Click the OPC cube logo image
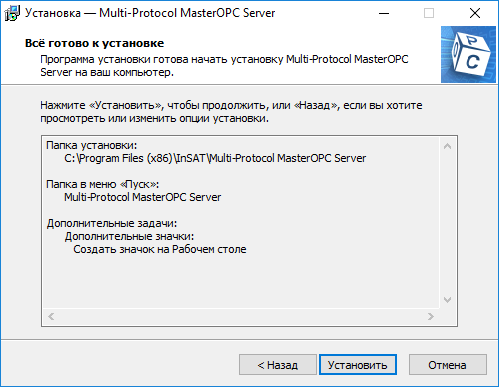This screenshot has width=499, height=387. coord(468,54)
